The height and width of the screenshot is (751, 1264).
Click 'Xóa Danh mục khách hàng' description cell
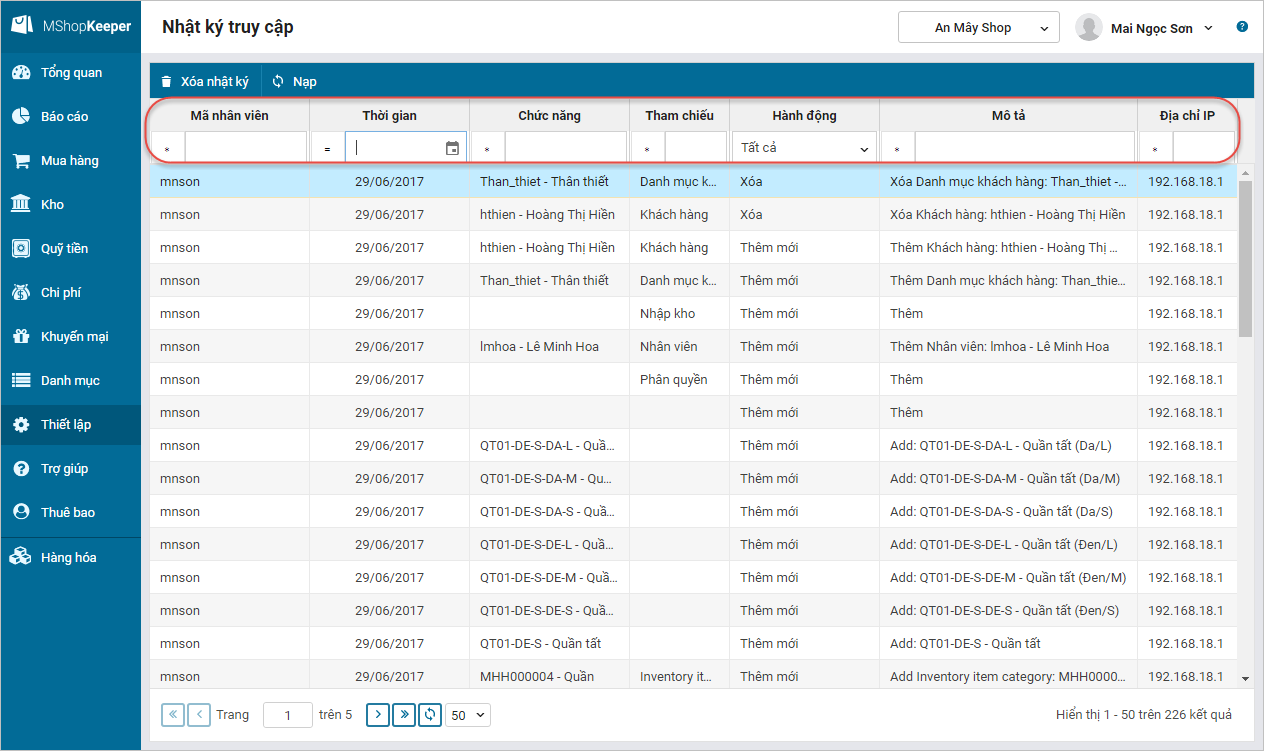[x=1008, y=181]
